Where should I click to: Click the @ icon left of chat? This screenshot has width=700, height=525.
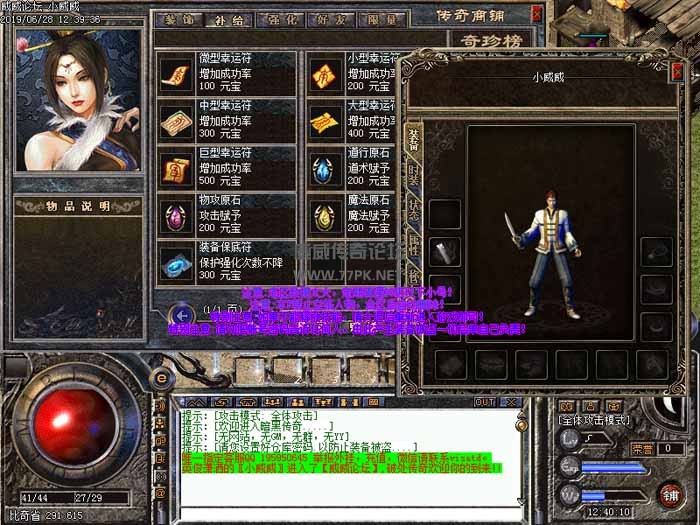click(x=161, y=493)
